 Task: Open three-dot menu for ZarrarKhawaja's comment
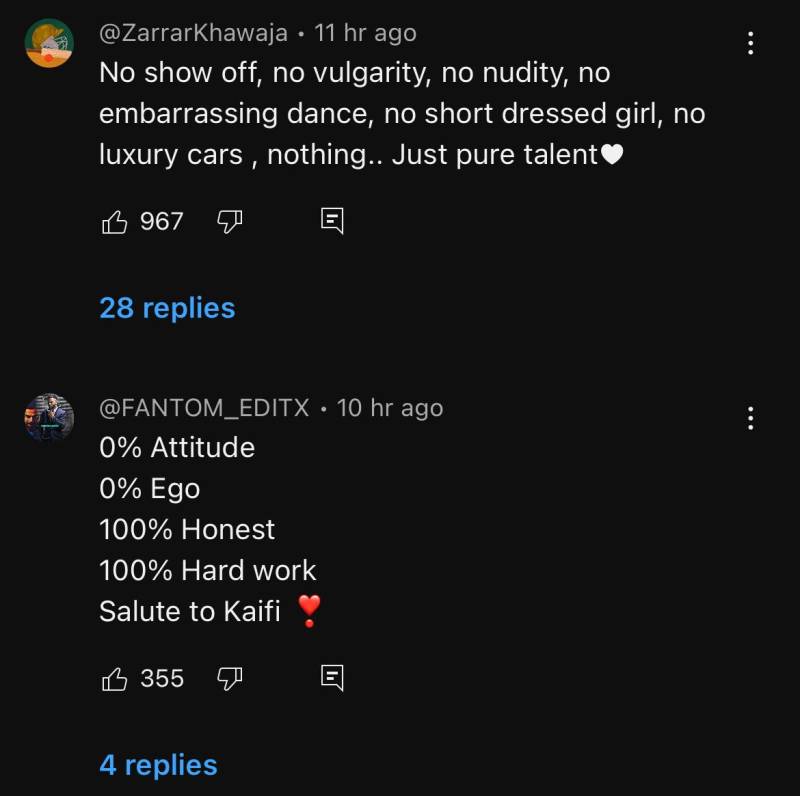(750, 43)
